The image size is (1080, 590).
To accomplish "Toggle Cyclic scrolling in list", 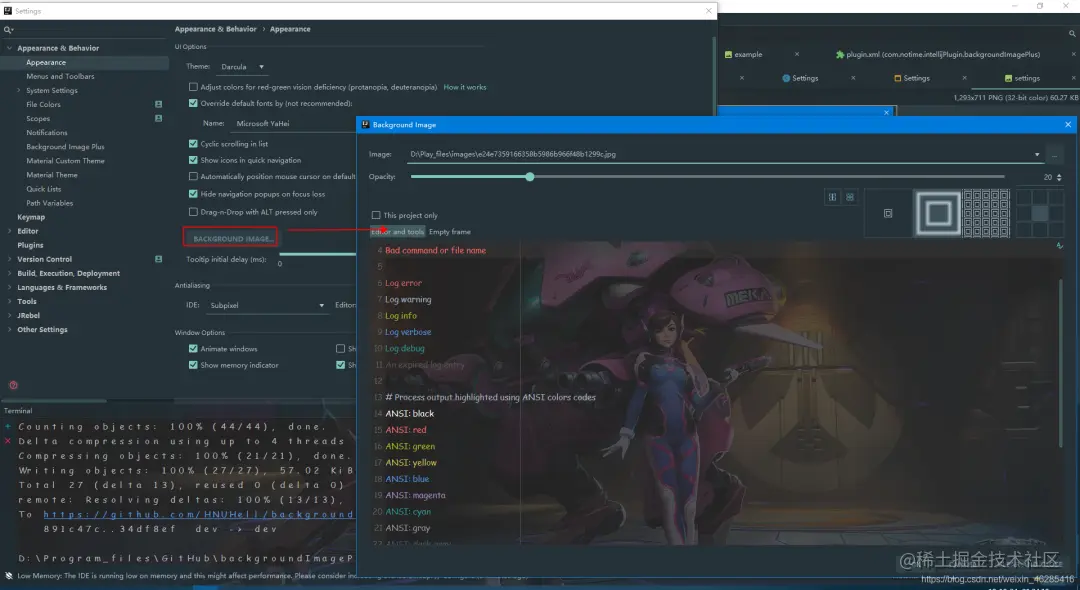I will tap(193, 144).
